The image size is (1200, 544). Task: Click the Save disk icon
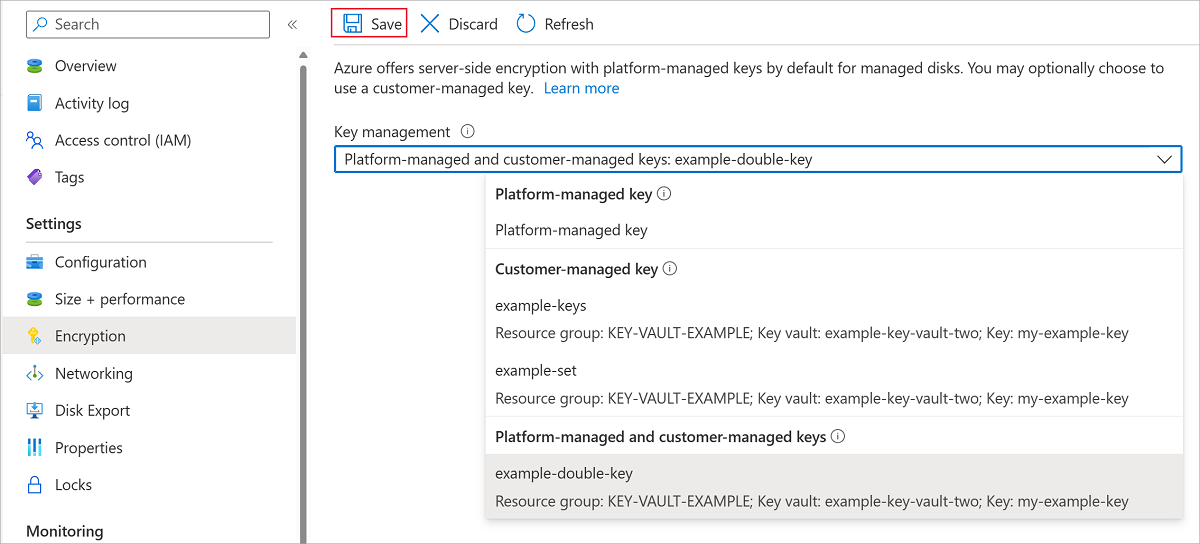[x=352, y=24]
